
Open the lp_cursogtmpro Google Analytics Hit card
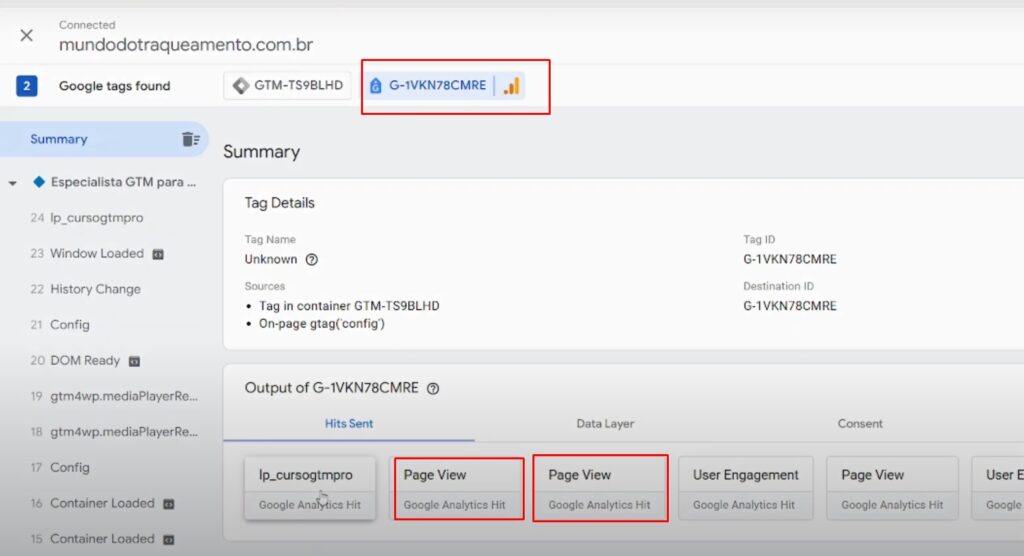tap(310, 488)
